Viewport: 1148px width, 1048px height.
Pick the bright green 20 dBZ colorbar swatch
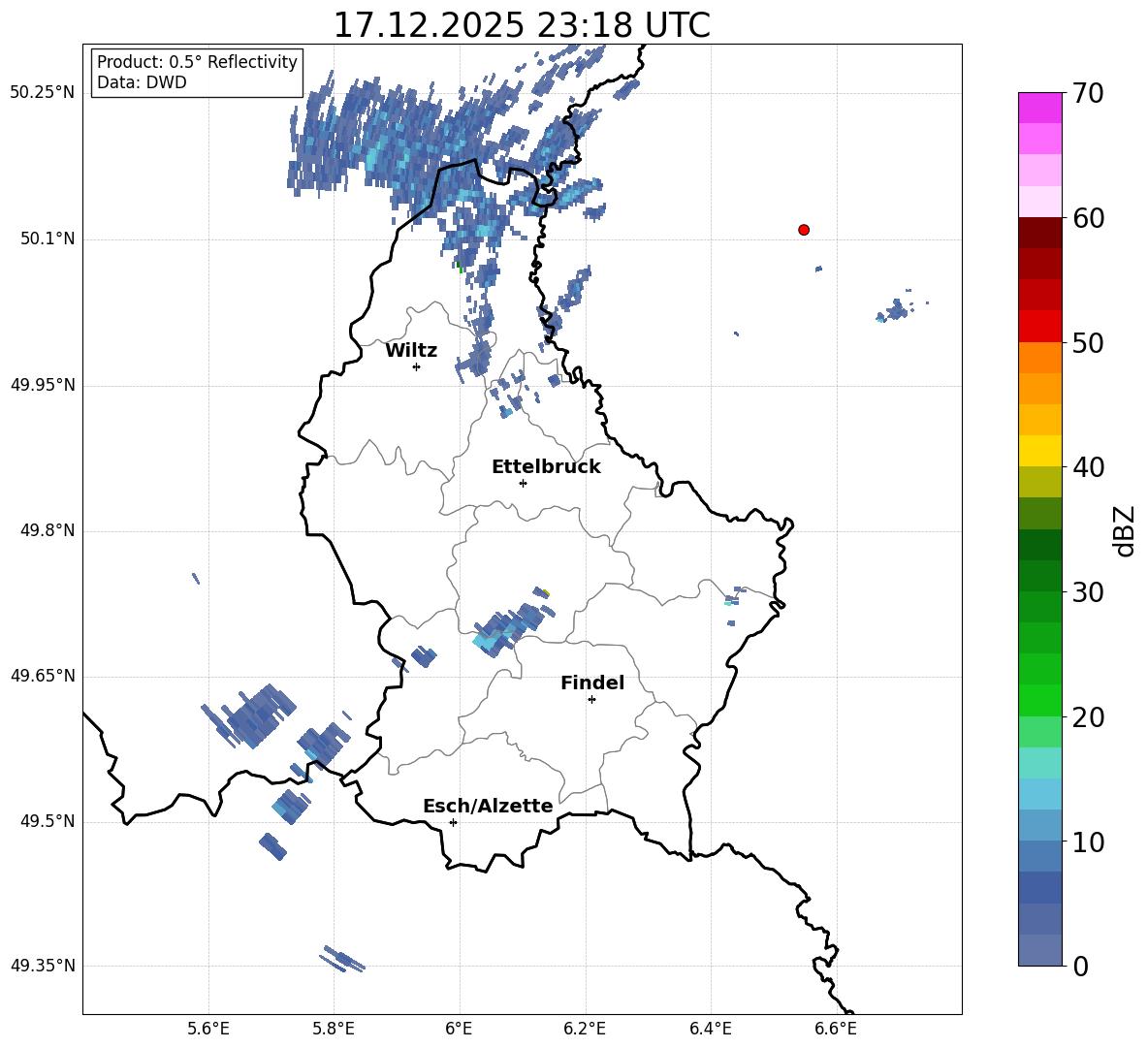click(1039, 701)
